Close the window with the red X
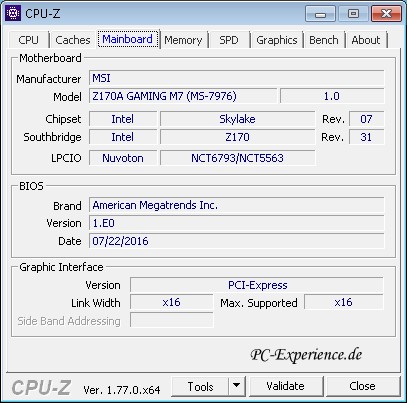The height and width of the screenshot is (403, 407). (386, 14)
